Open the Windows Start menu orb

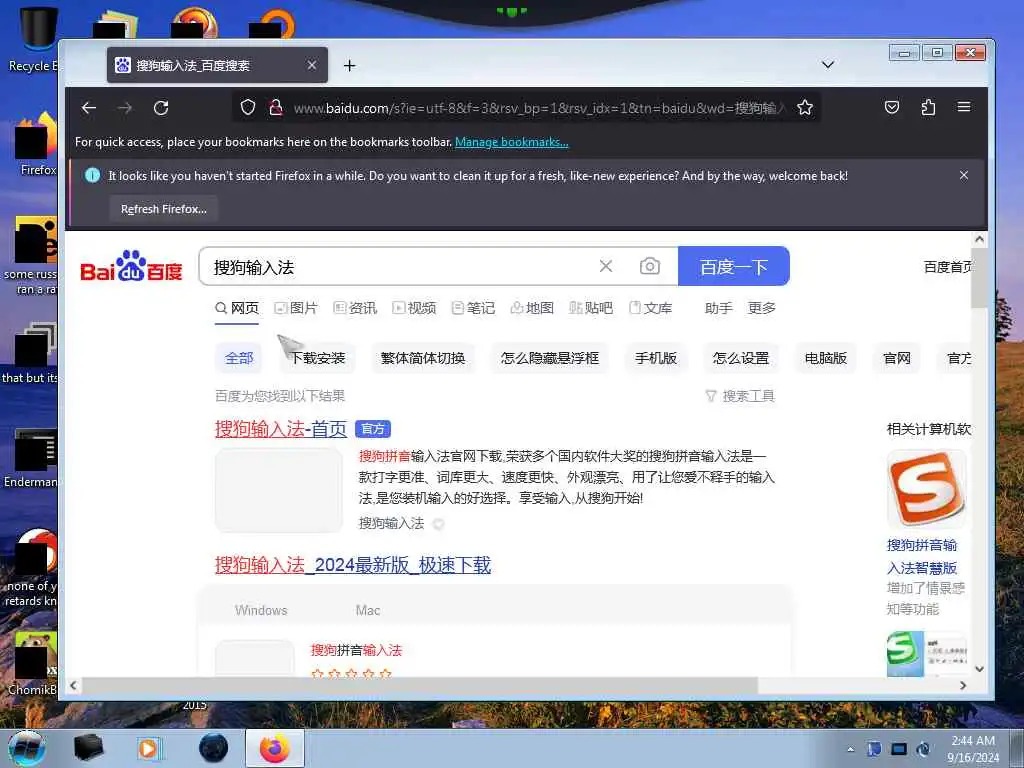click(x=27, y=748)
